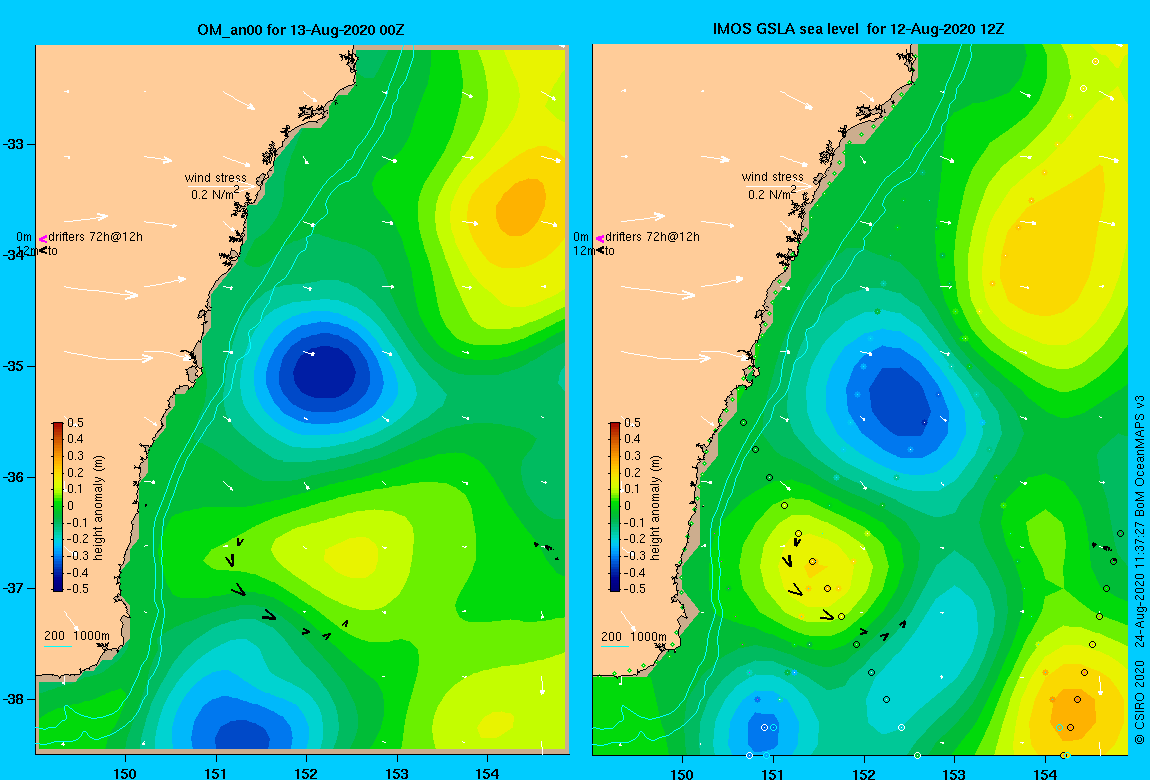Click longitude 150 under OM_an00 map
Viewport: 1150px width, 780px height.
(125, 773)
